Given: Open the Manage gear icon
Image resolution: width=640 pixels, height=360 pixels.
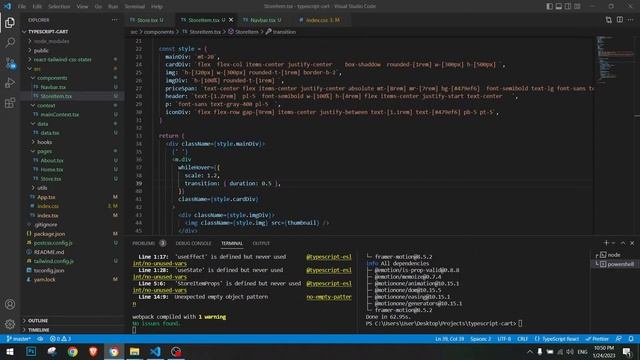Looking at the screenshot, I should (x=10, y=324).
